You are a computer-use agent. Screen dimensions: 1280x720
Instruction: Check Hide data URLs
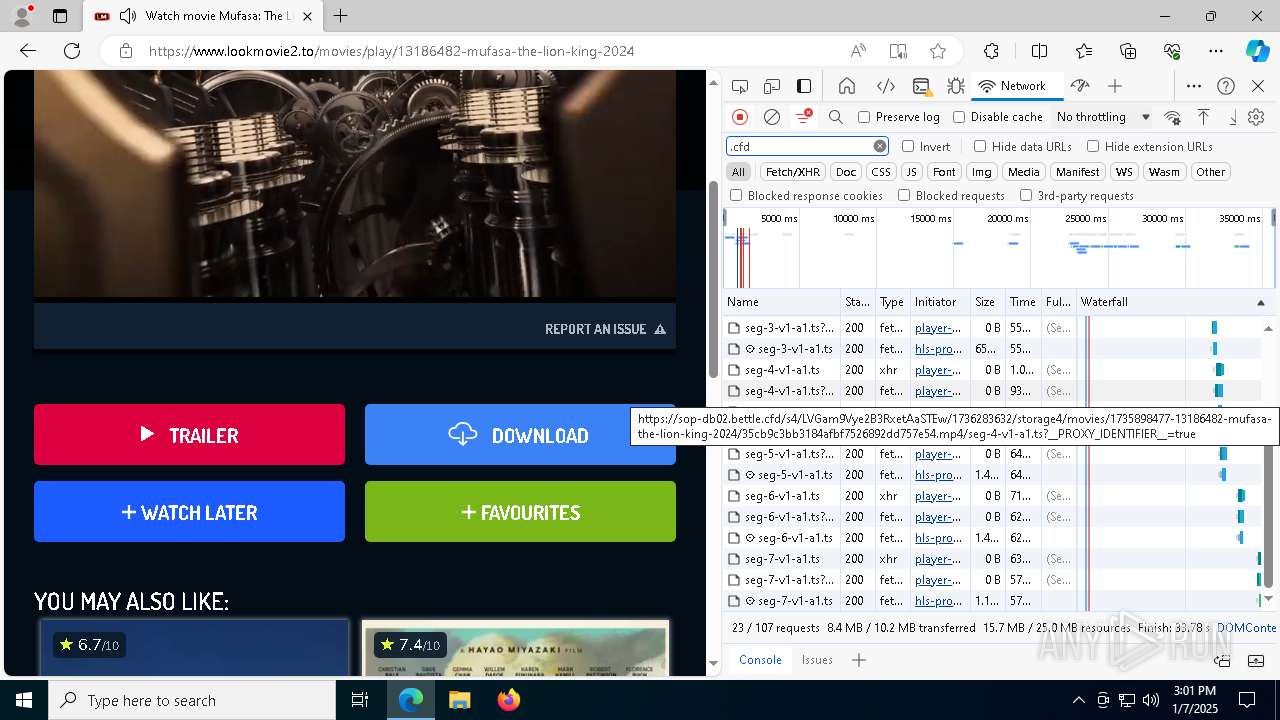(x=980, y=146)
